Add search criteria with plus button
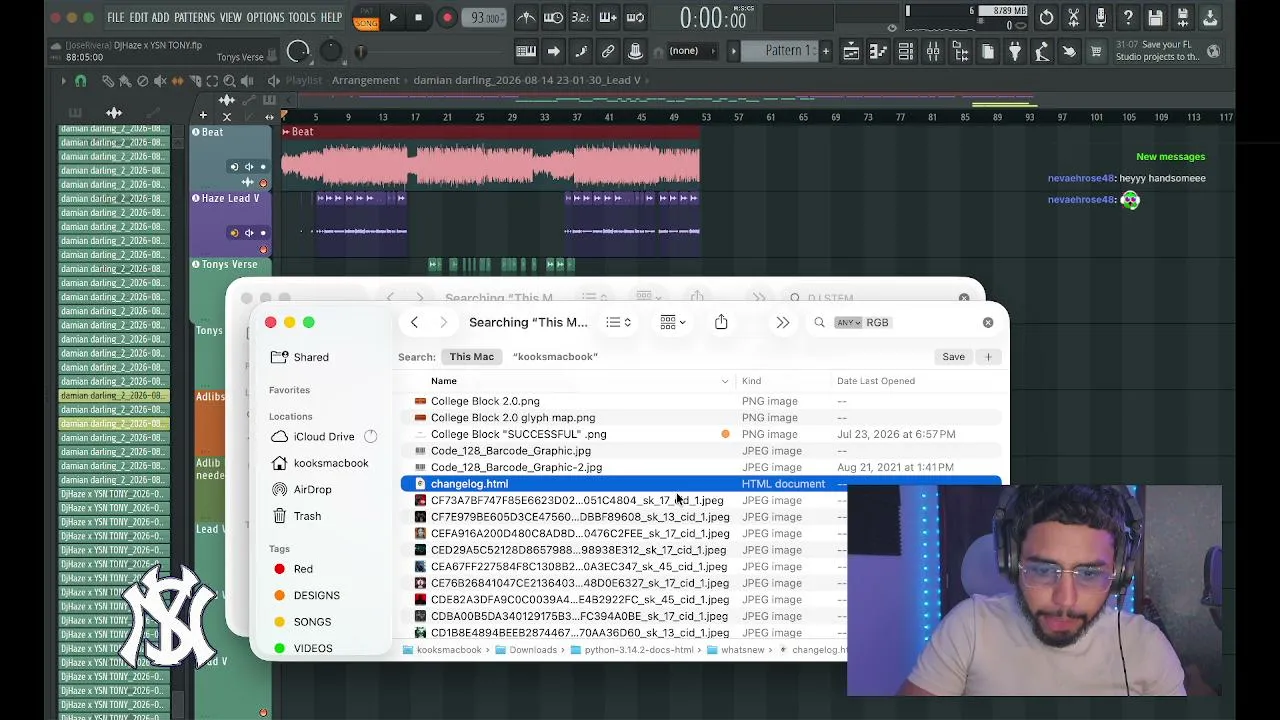 pyautogui.click(x=988, y=357)
